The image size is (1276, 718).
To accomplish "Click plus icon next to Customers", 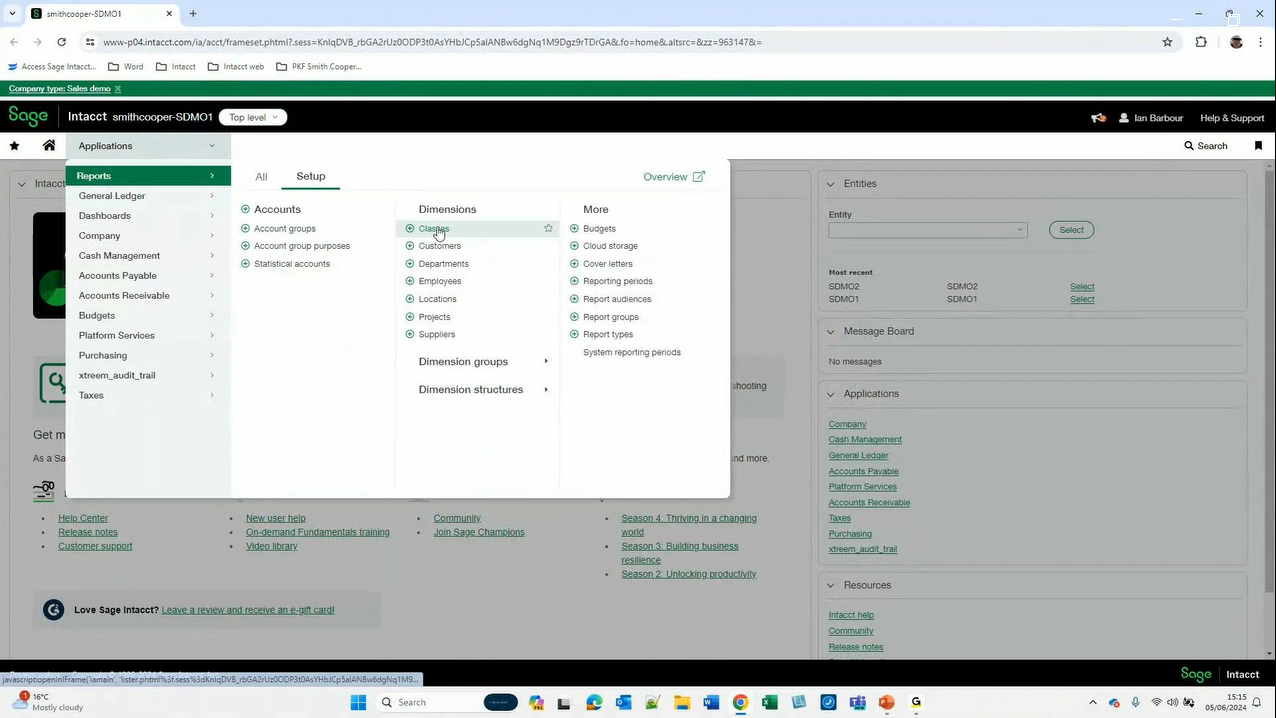I will (x=410, y=246).
